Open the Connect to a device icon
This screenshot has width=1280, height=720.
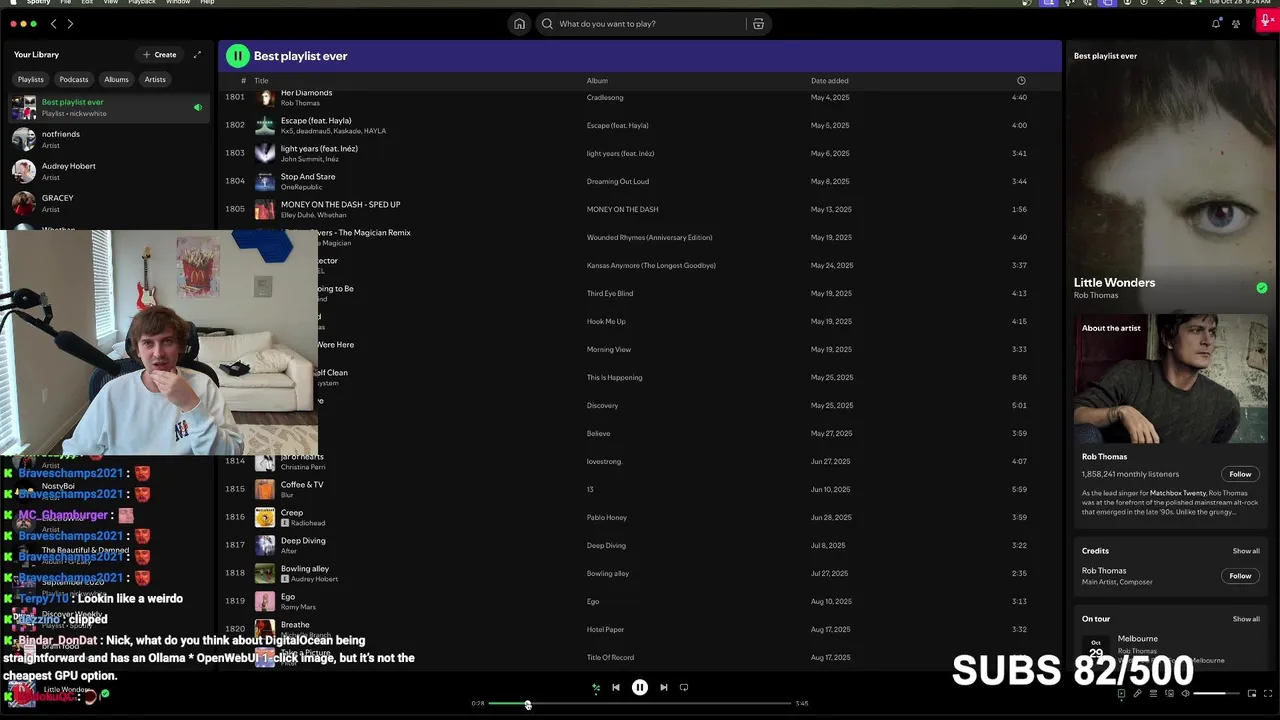click(x=1169, y=693)
